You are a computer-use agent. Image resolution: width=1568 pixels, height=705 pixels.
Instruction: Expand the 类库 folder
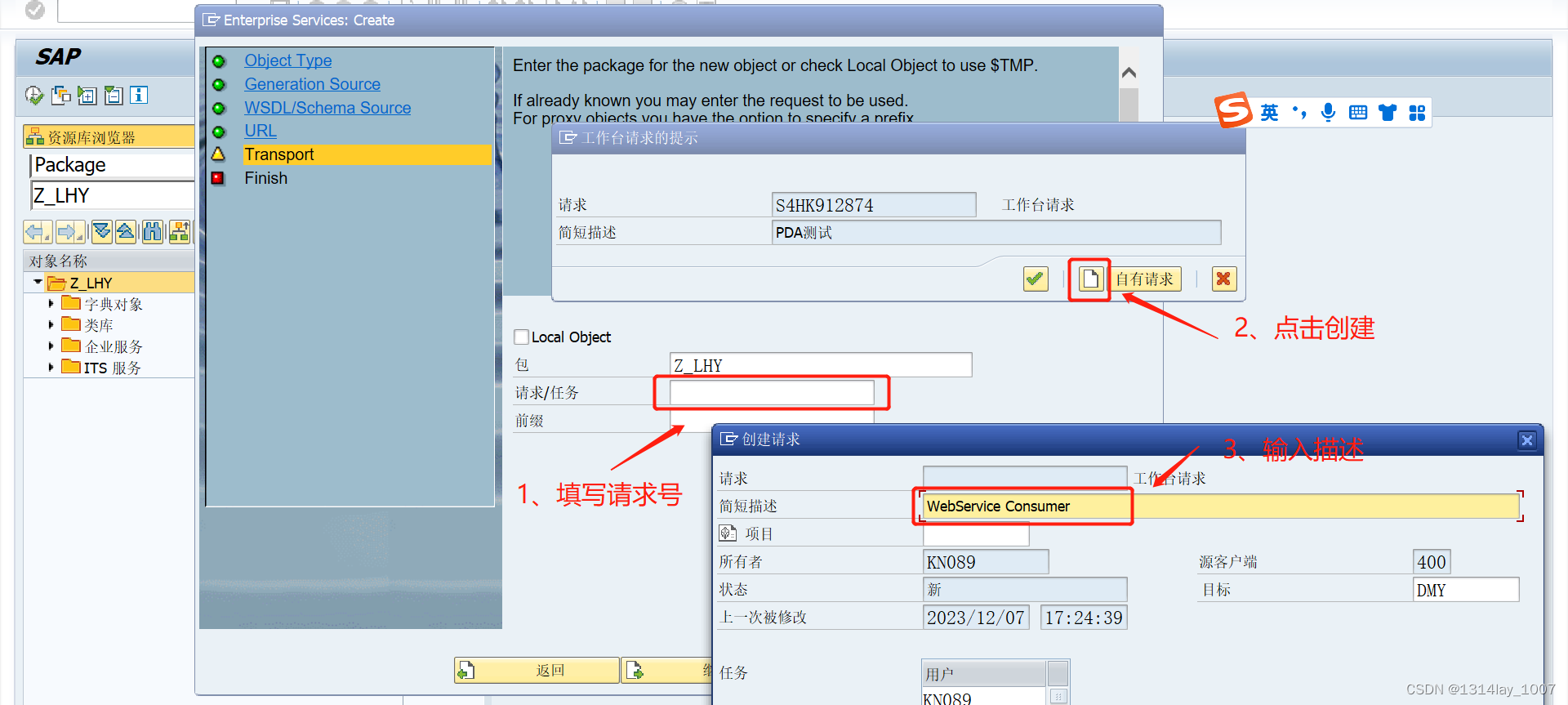point(51,324)
